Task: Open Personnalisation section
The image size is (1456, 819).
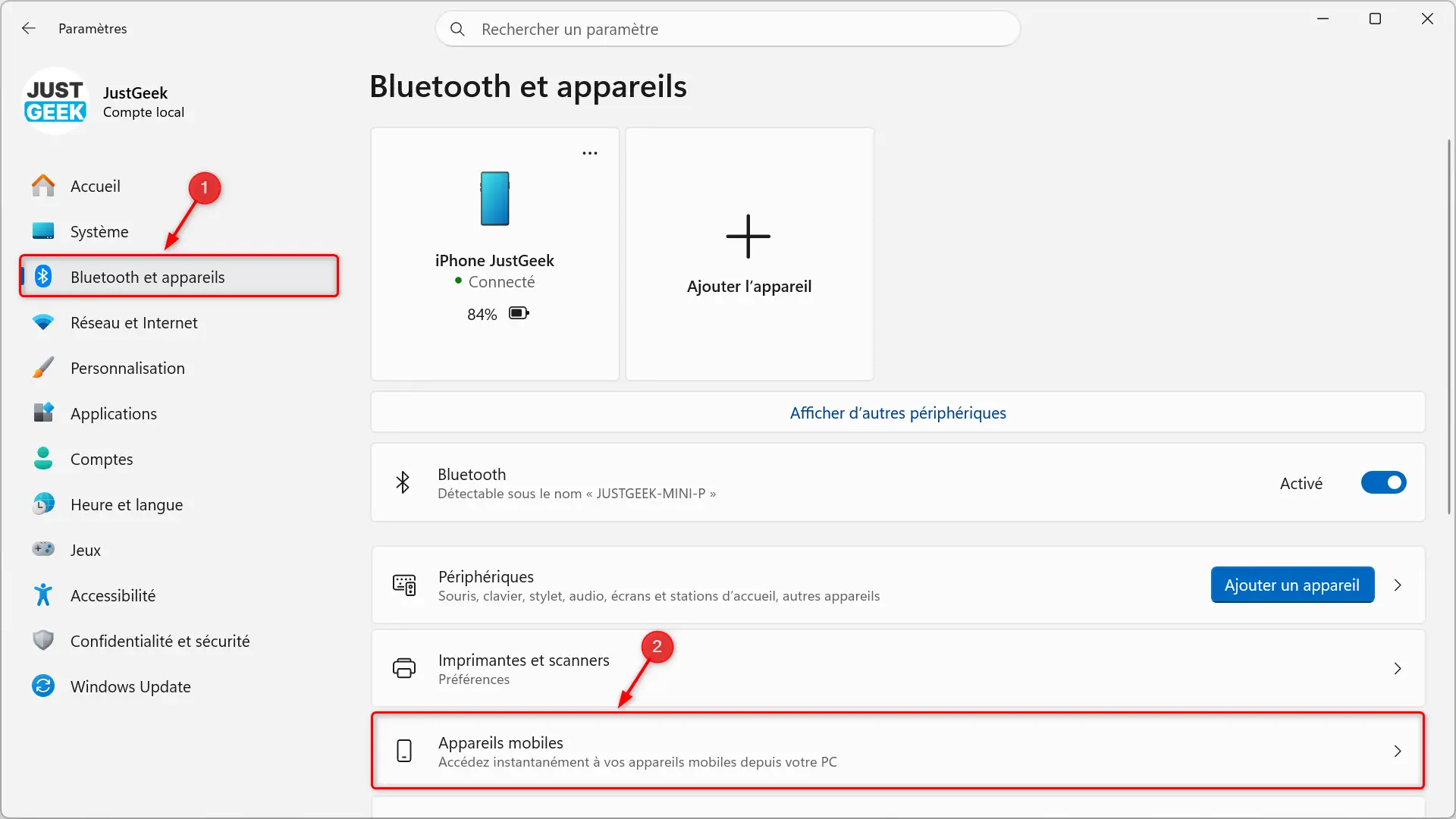Action: click(179, 369)
